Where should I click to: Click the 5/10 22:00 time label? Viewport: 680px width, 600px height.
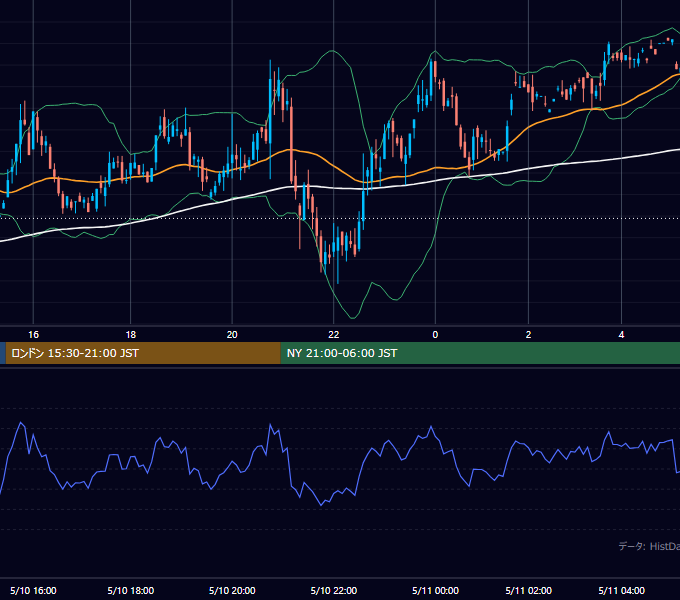click(x=333, y=590)
